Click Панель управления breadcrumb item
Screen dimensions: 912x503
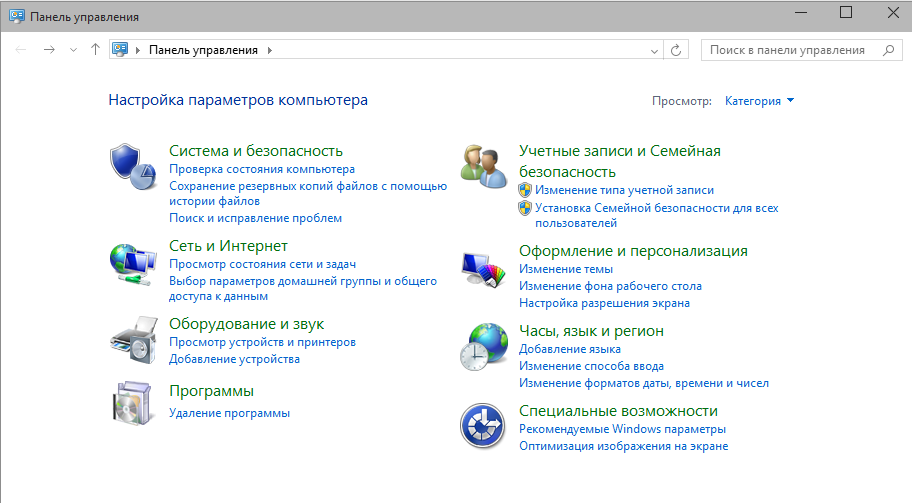[x=203, y=50]
